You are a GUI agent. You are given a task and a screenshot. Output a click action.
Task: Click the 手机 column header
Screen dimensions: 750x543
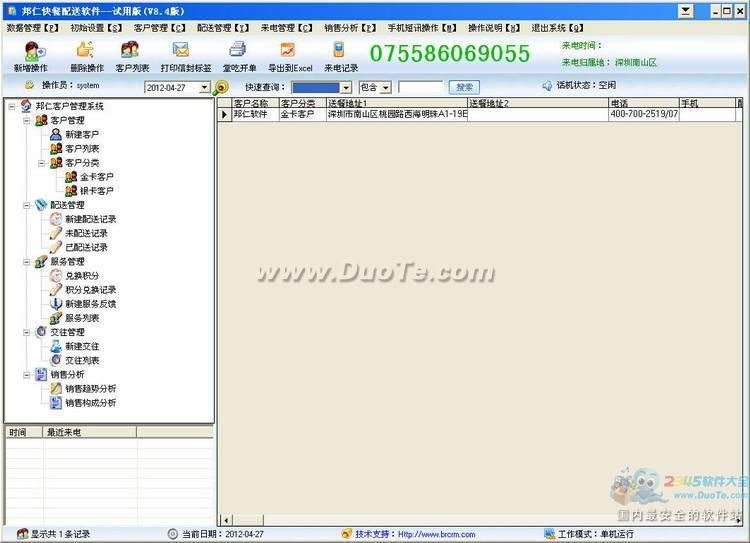click(707, 103)
